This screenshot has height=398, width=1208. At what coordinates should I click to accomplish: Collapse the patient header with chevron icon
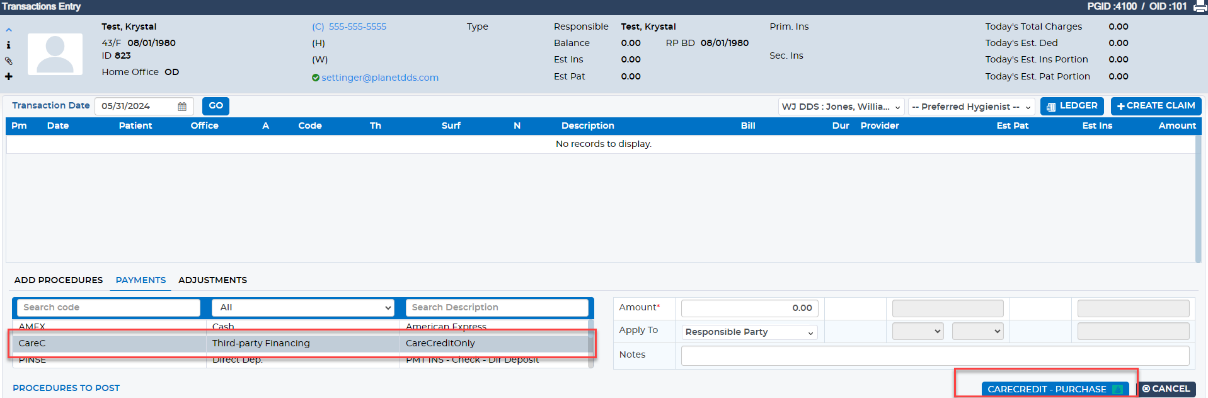pyautogui.click(x=9, y=29)
